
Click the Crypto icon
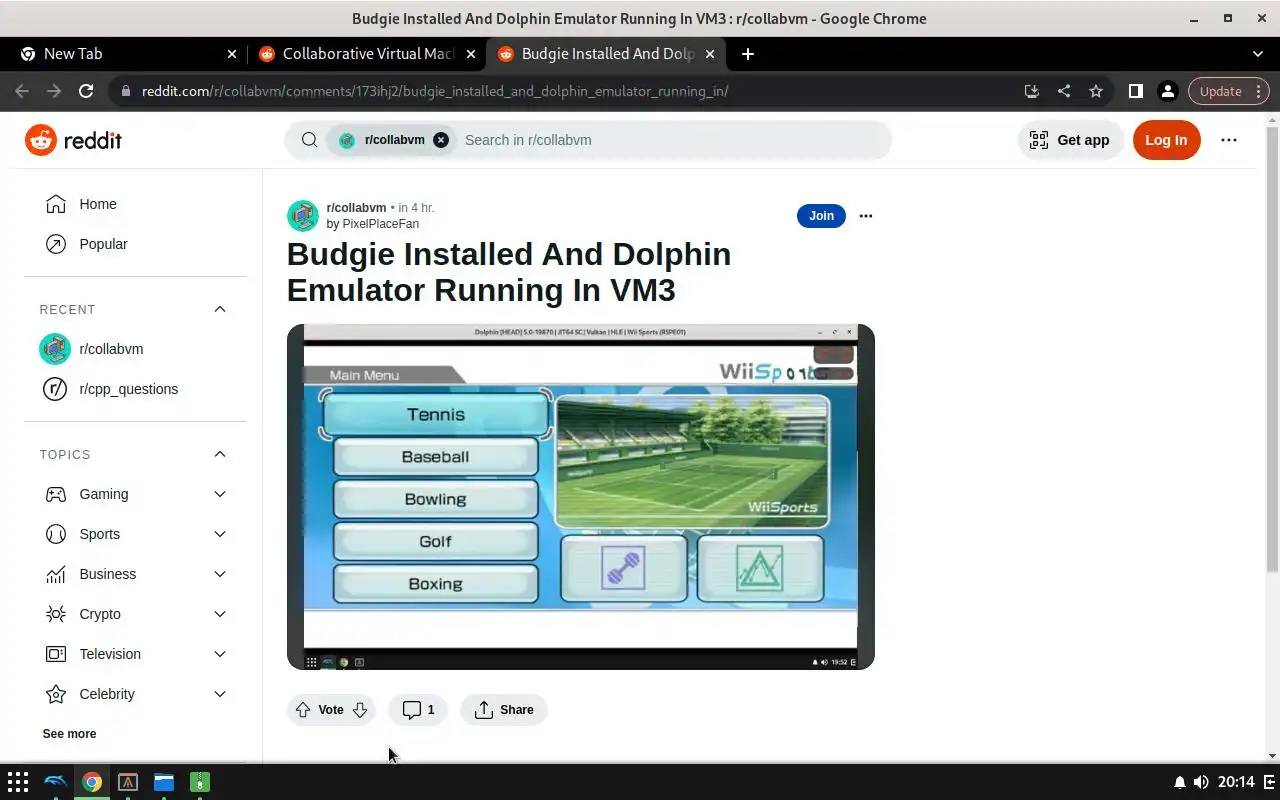(56, 614)
